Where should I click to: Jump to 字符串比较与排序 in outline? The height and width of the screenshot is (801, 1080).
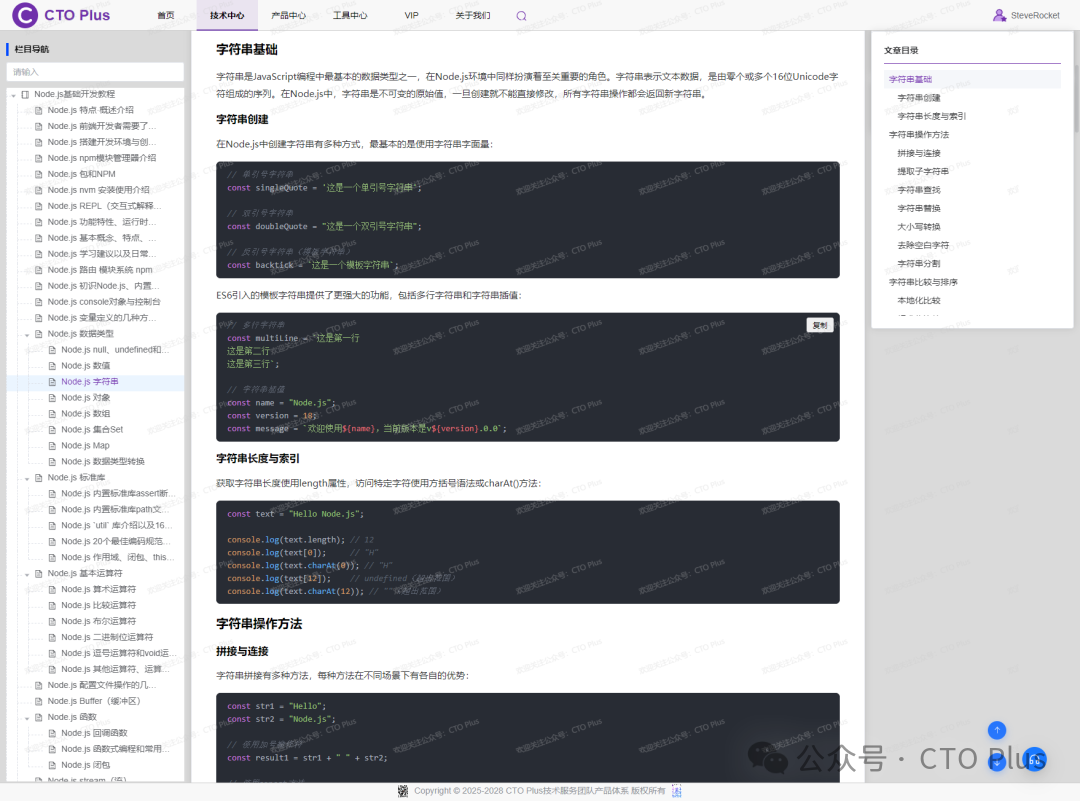(923, 282)
